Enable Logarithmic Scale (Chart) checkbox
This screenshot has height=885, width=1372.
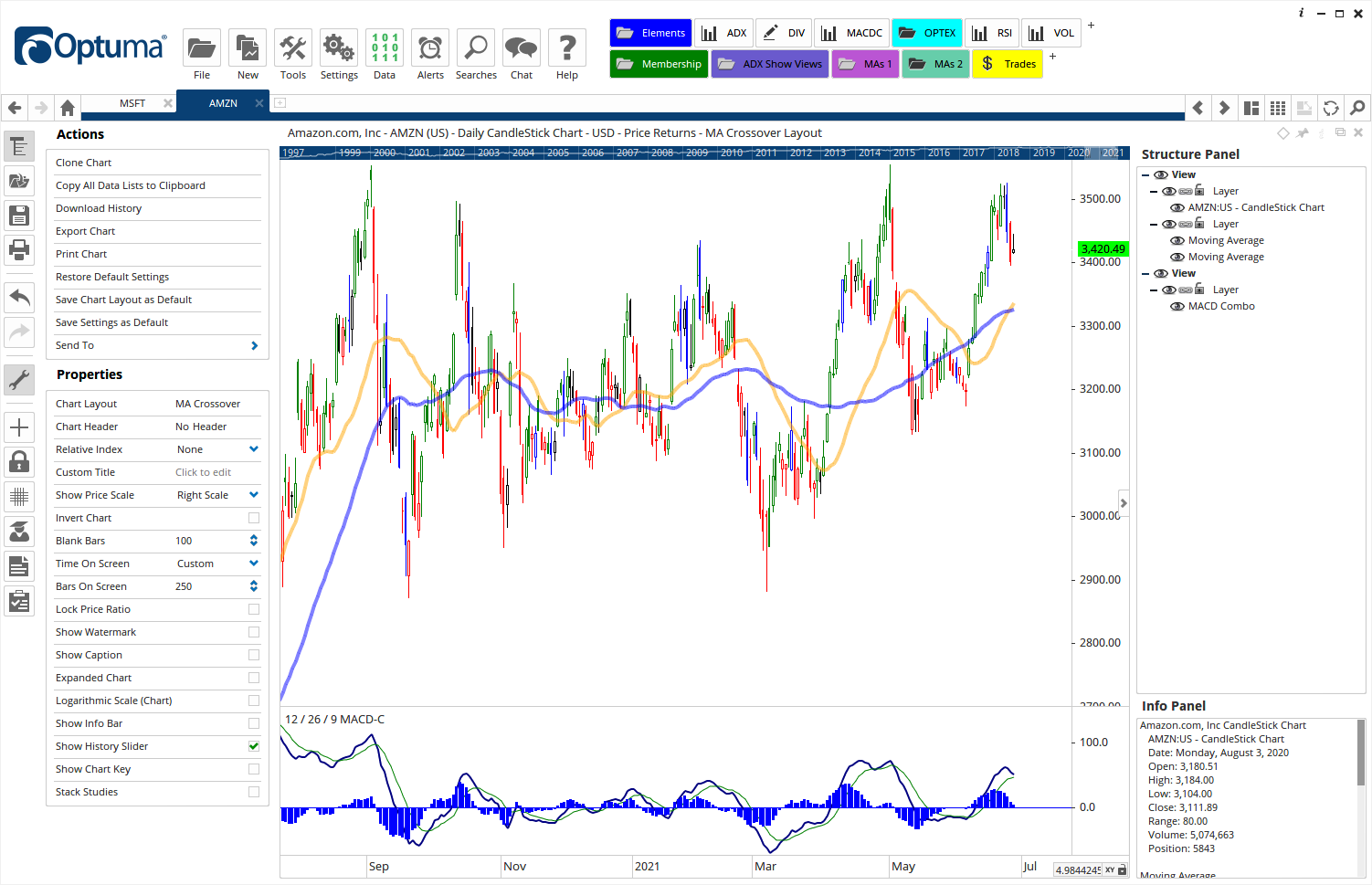254,701
